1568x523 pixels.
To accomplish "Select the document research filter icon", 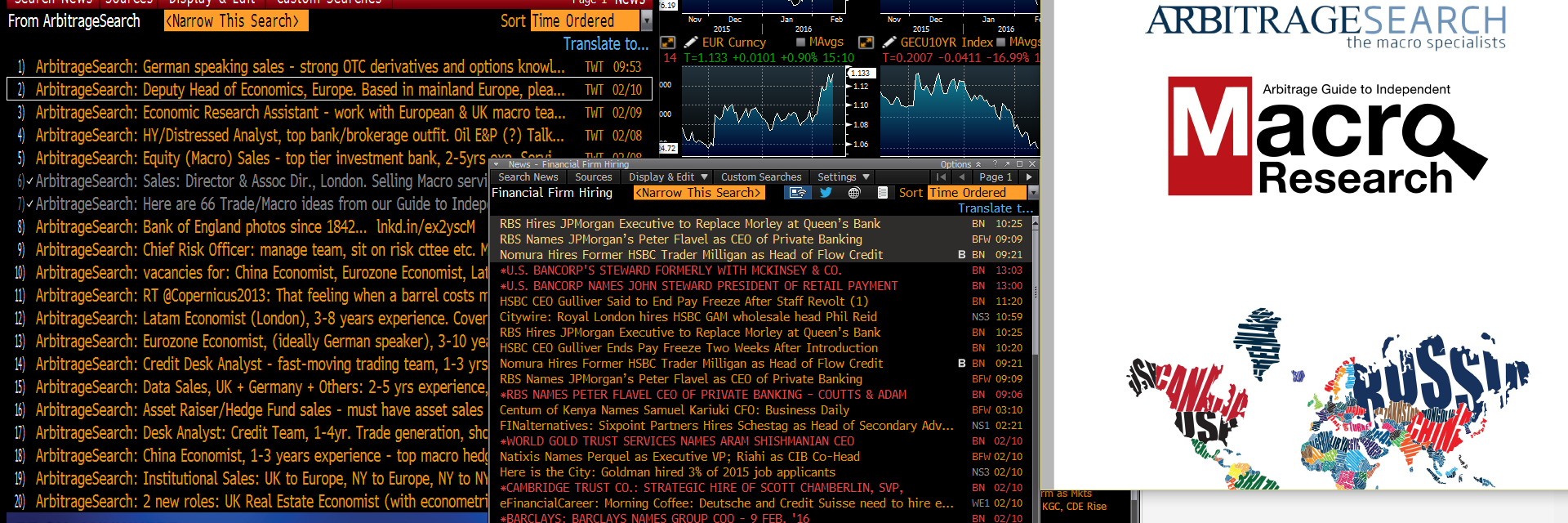I will (x=883, y=193).
